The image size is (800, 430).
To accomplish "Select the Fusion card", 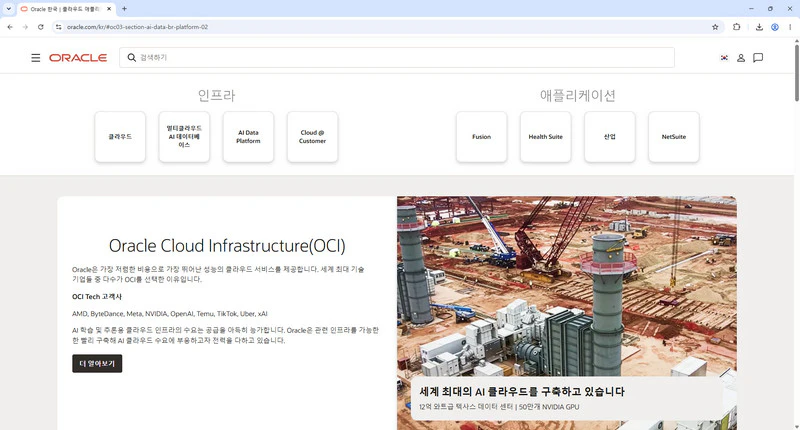I will pyautogui.click(x=482, y=137).
